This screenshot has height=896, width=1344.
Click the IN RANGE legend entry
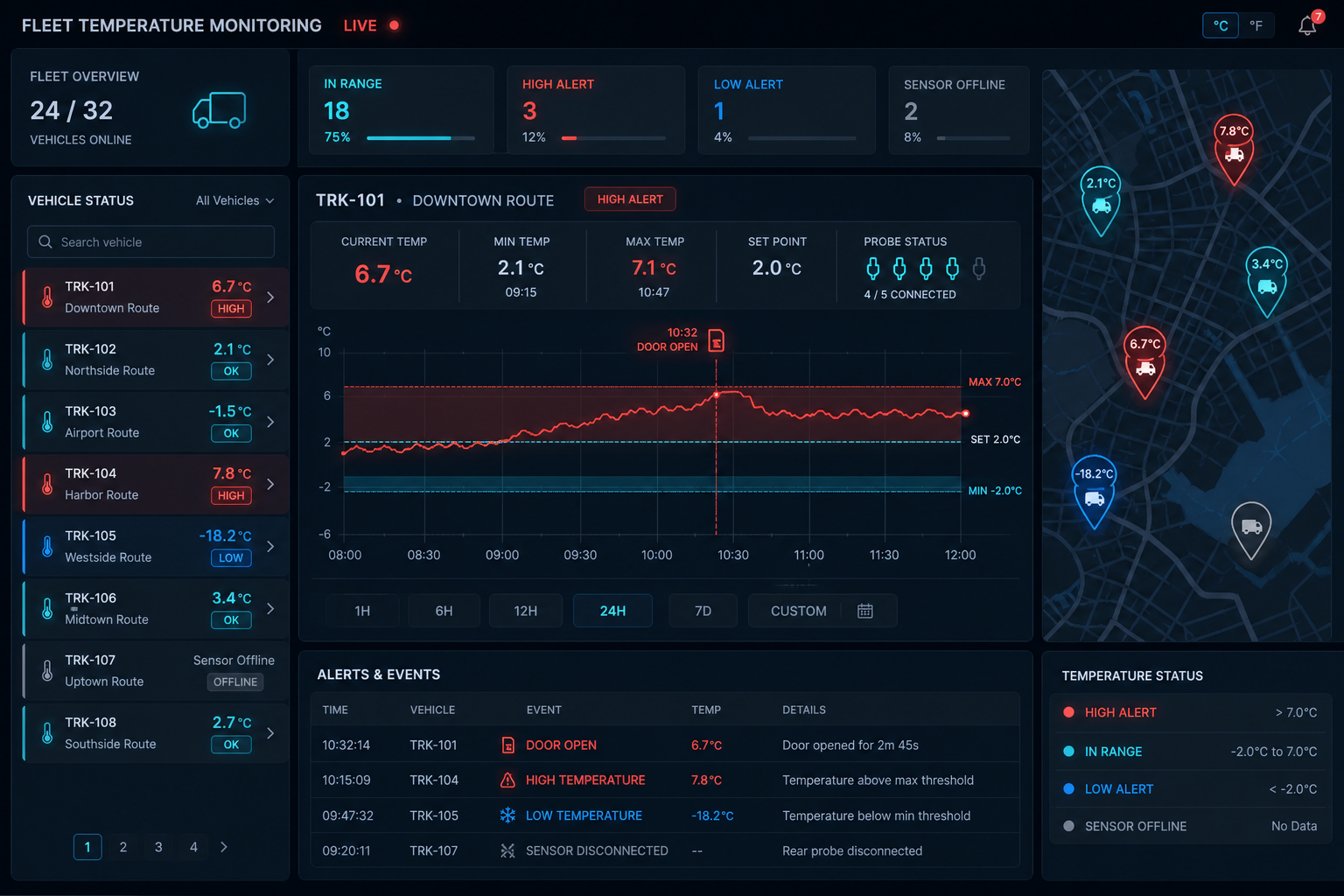click(1190, 751)
